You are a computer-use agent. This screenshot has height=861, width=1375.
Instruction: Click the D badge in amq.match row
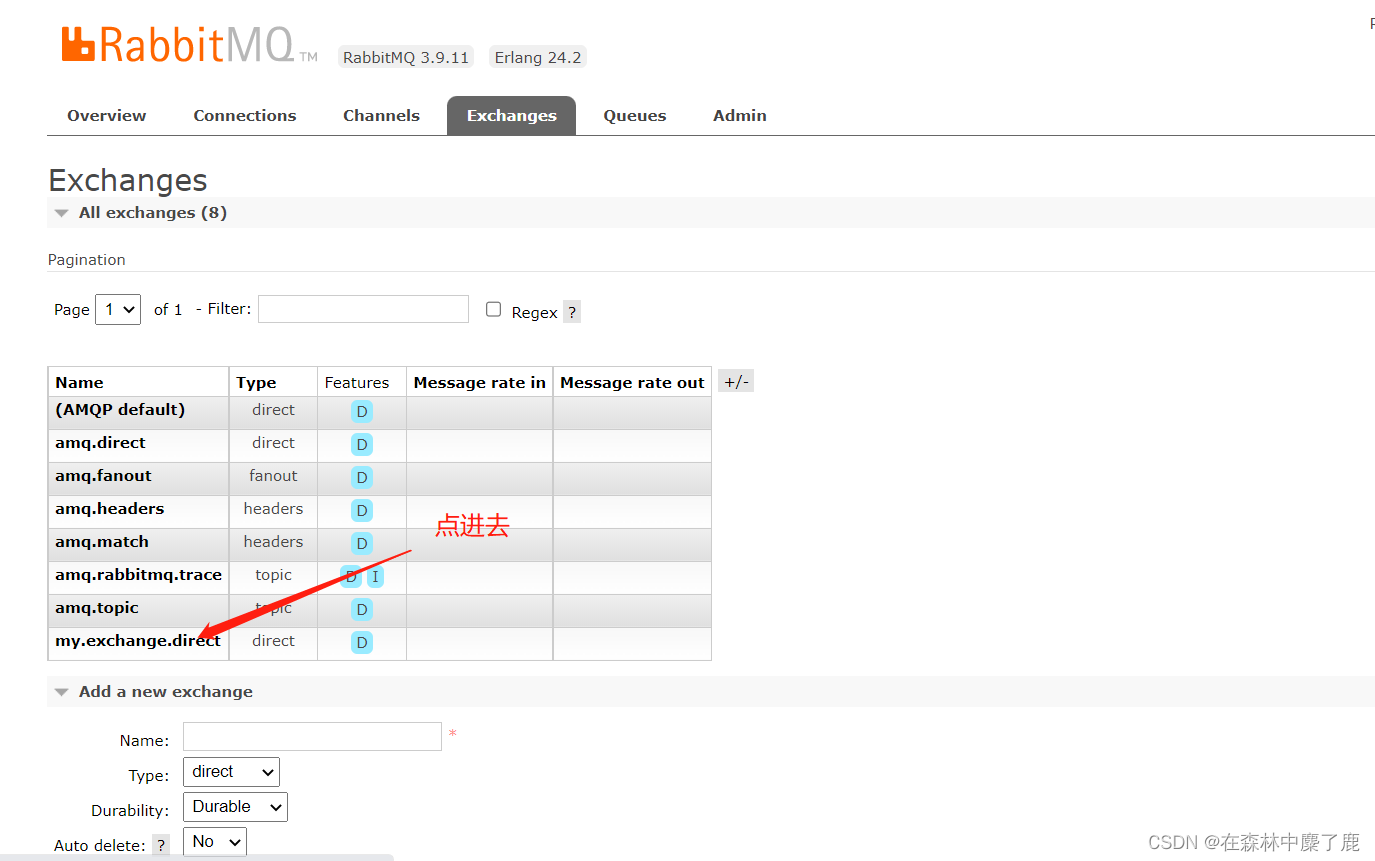[x=362, y=543]
